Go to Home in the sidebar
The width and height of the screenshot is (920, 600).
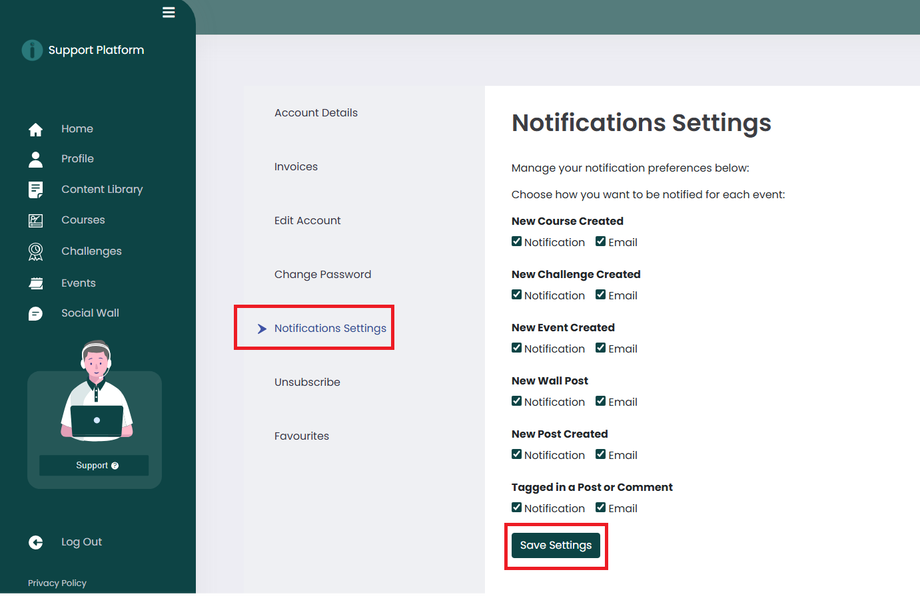[77, 129]
